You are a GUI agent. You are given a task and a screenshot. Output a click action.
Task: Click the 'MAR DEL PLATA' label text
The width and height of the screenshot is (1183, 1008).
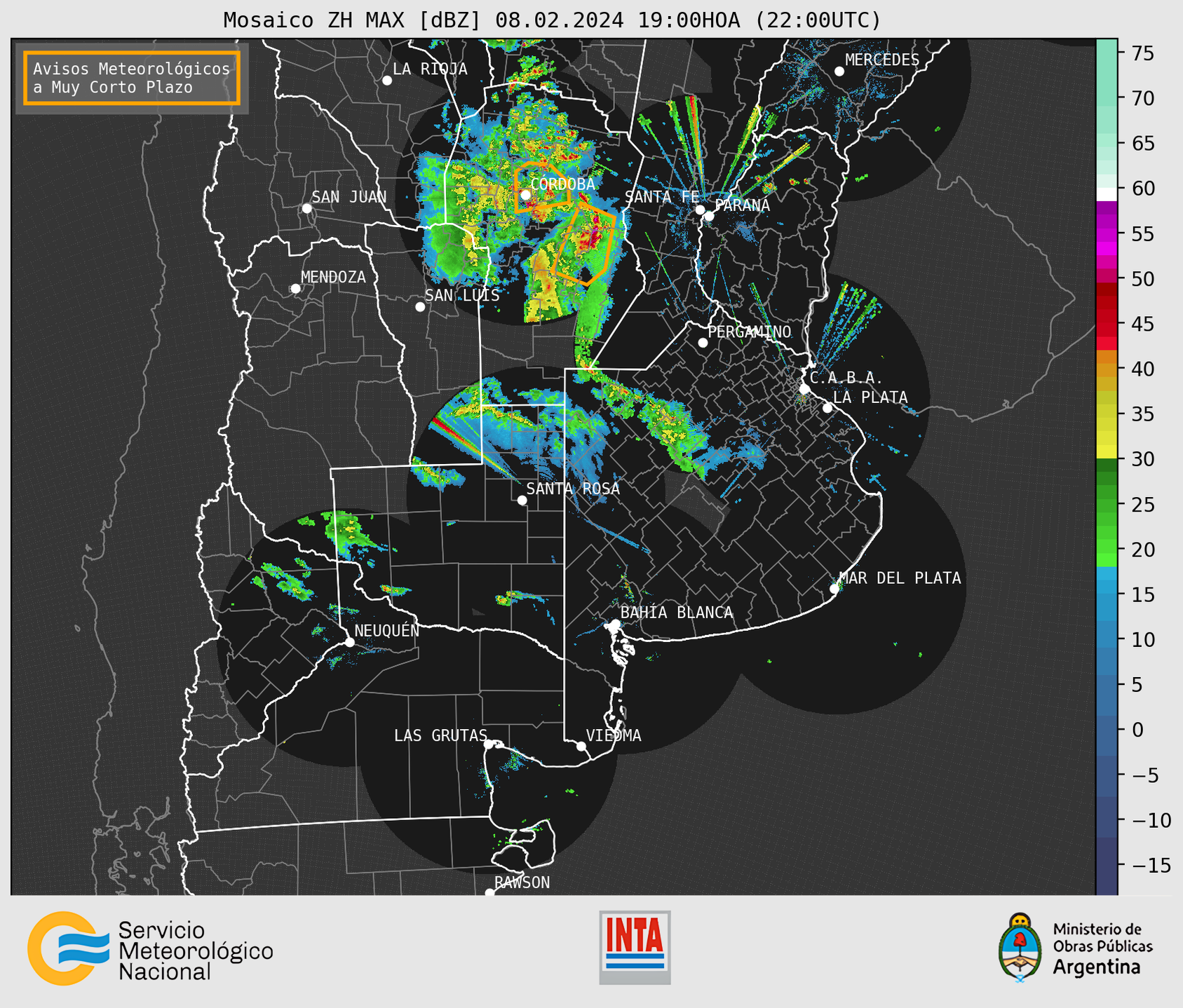click(x=900, y=578)
